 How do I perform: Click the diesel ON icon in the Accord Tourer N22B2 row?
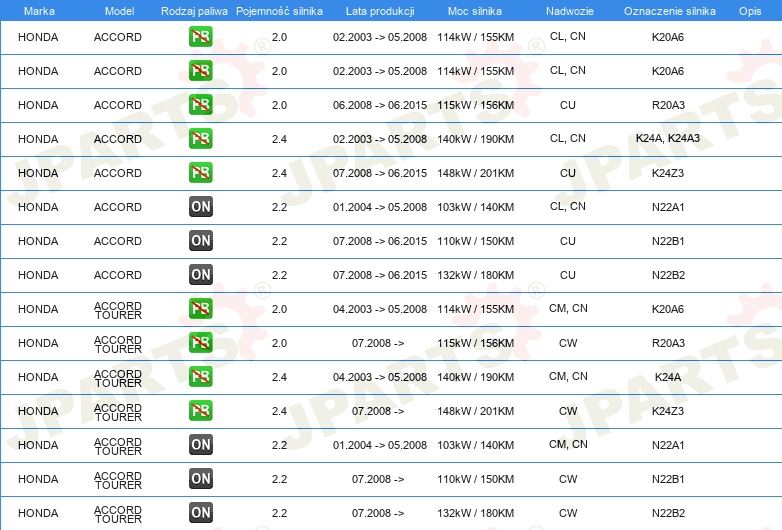pyautogui.click(x=200, y=513)
